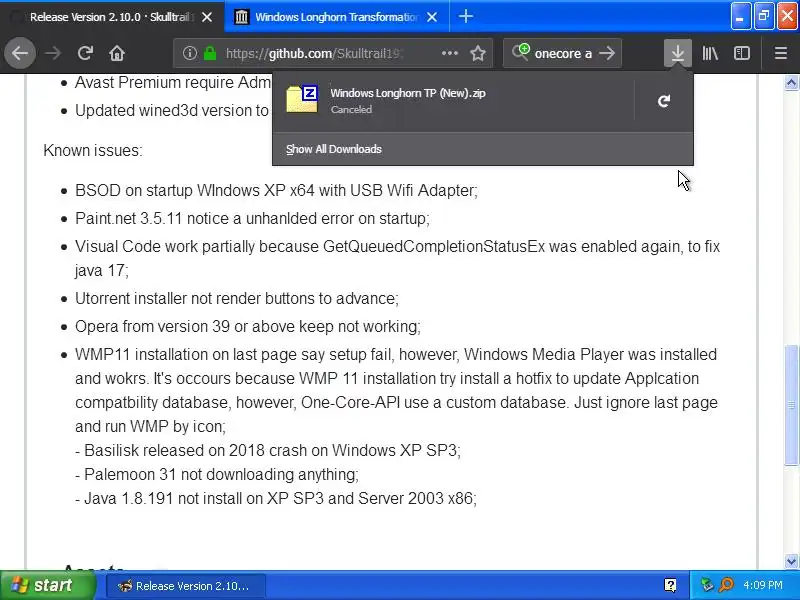The width and height of the screenshot is (800, 600).
Task: Open the Windows Start menu
Action: click(48, 585)
